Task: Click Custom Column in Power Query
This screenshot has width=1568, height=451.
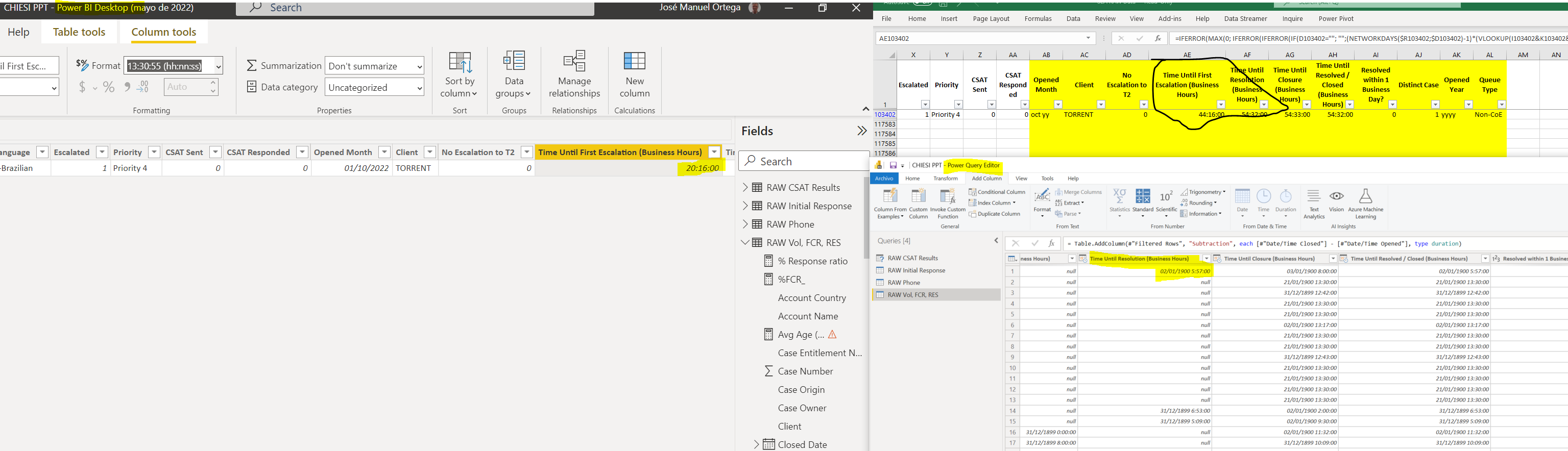Action: 918,204
